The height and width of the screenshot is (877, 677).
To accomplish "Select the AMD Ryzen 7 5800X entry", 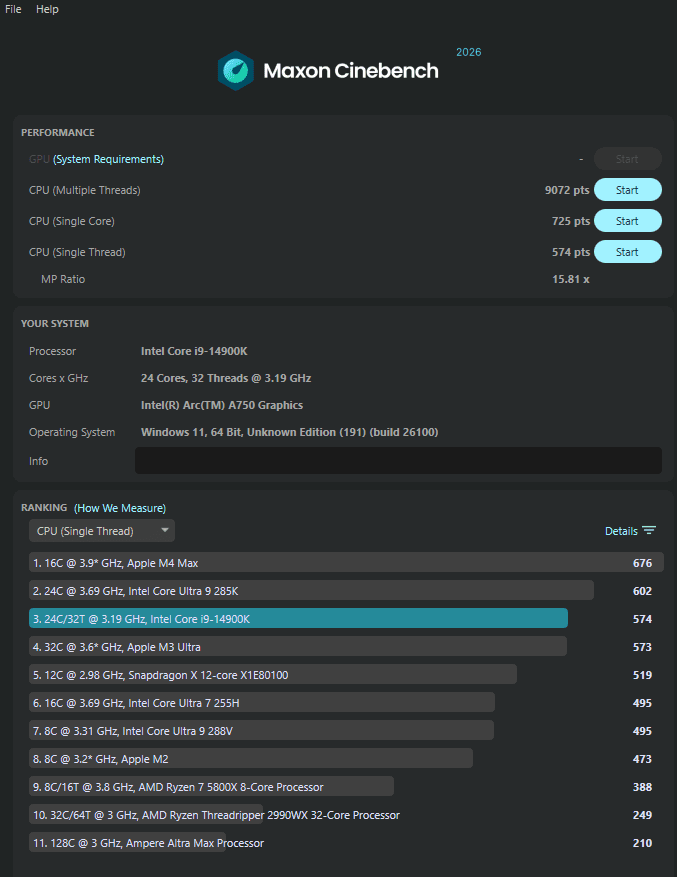I will (x=211, y=787).
